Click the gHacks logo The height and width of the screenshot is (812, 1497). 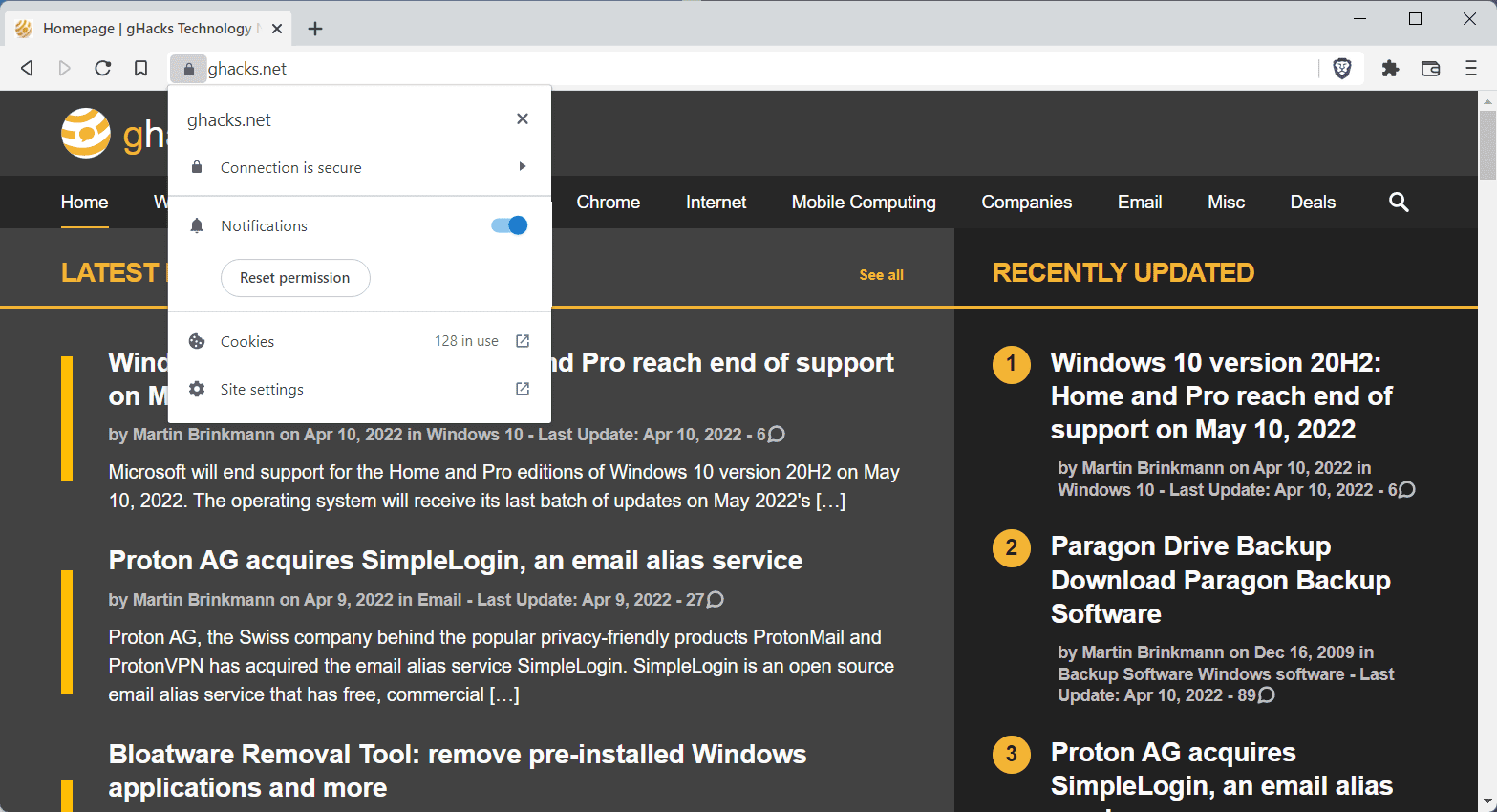coord(85,134)
